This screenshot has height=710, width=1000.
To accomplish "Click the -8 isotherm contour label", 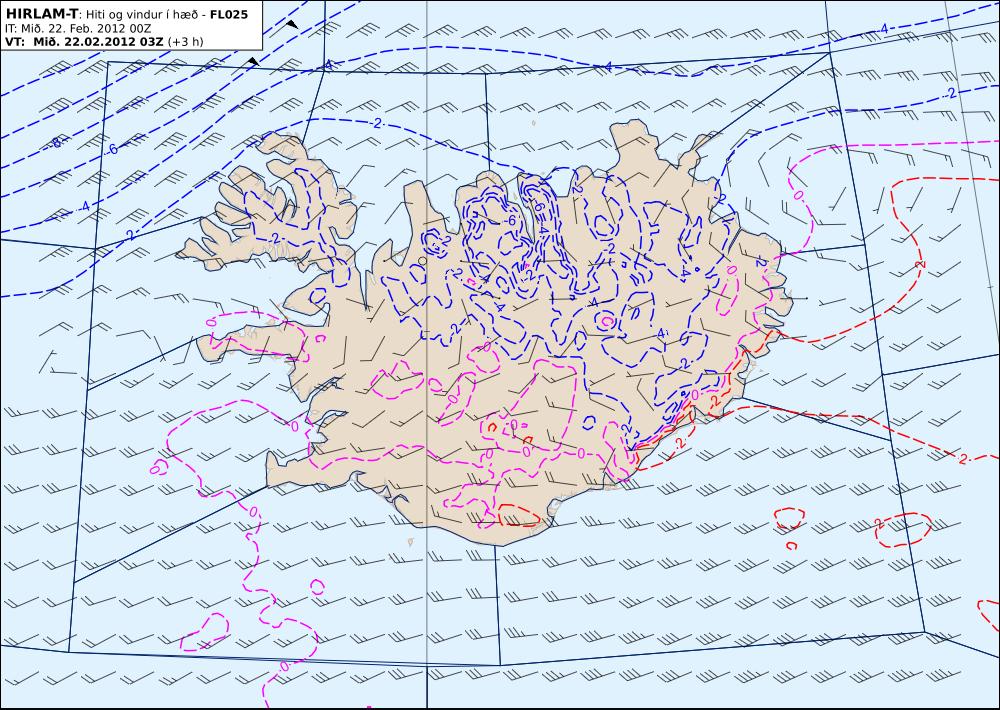I will 56,143.
